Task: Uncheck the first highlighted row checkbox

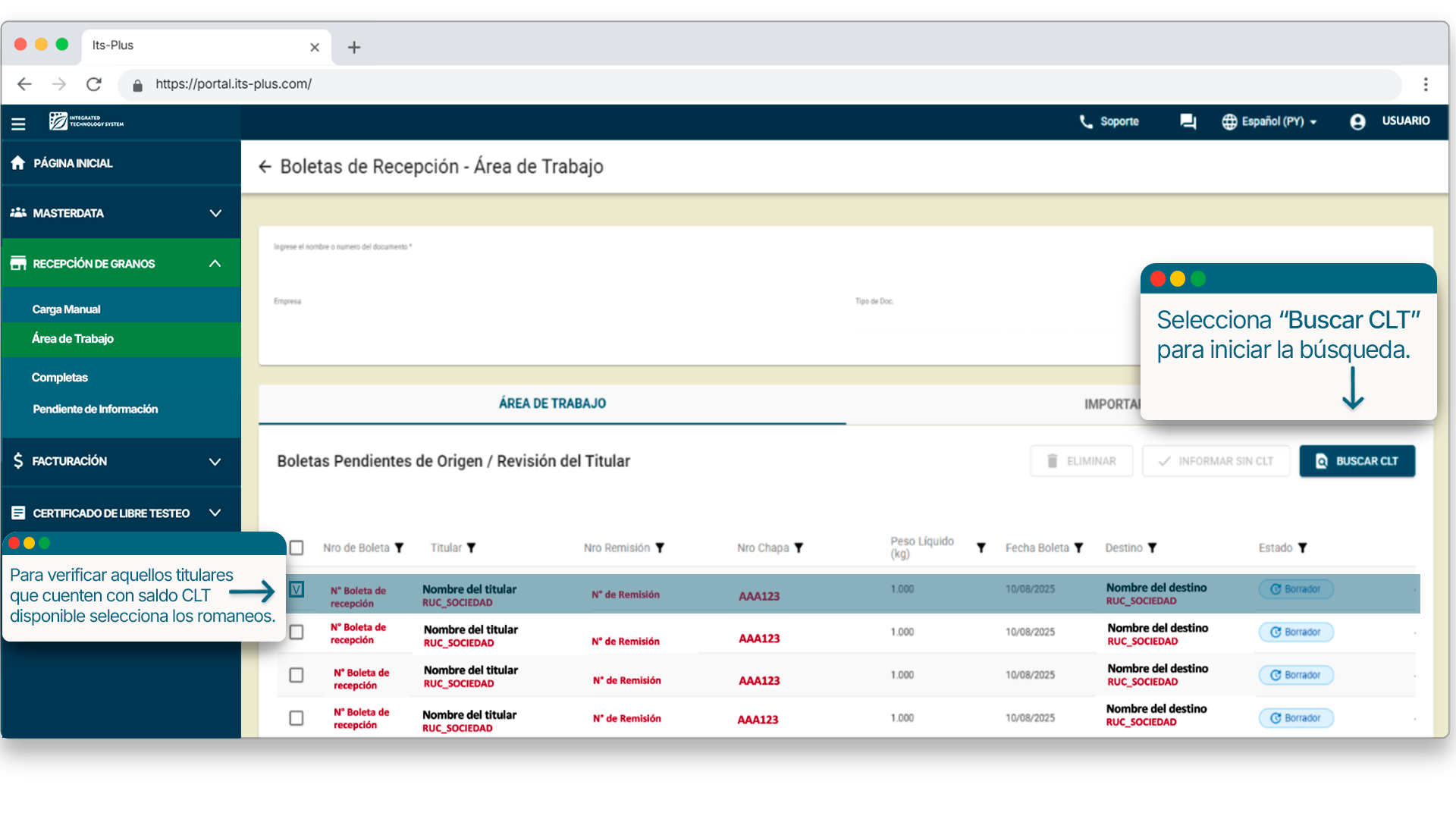Action: pos(297,590)
